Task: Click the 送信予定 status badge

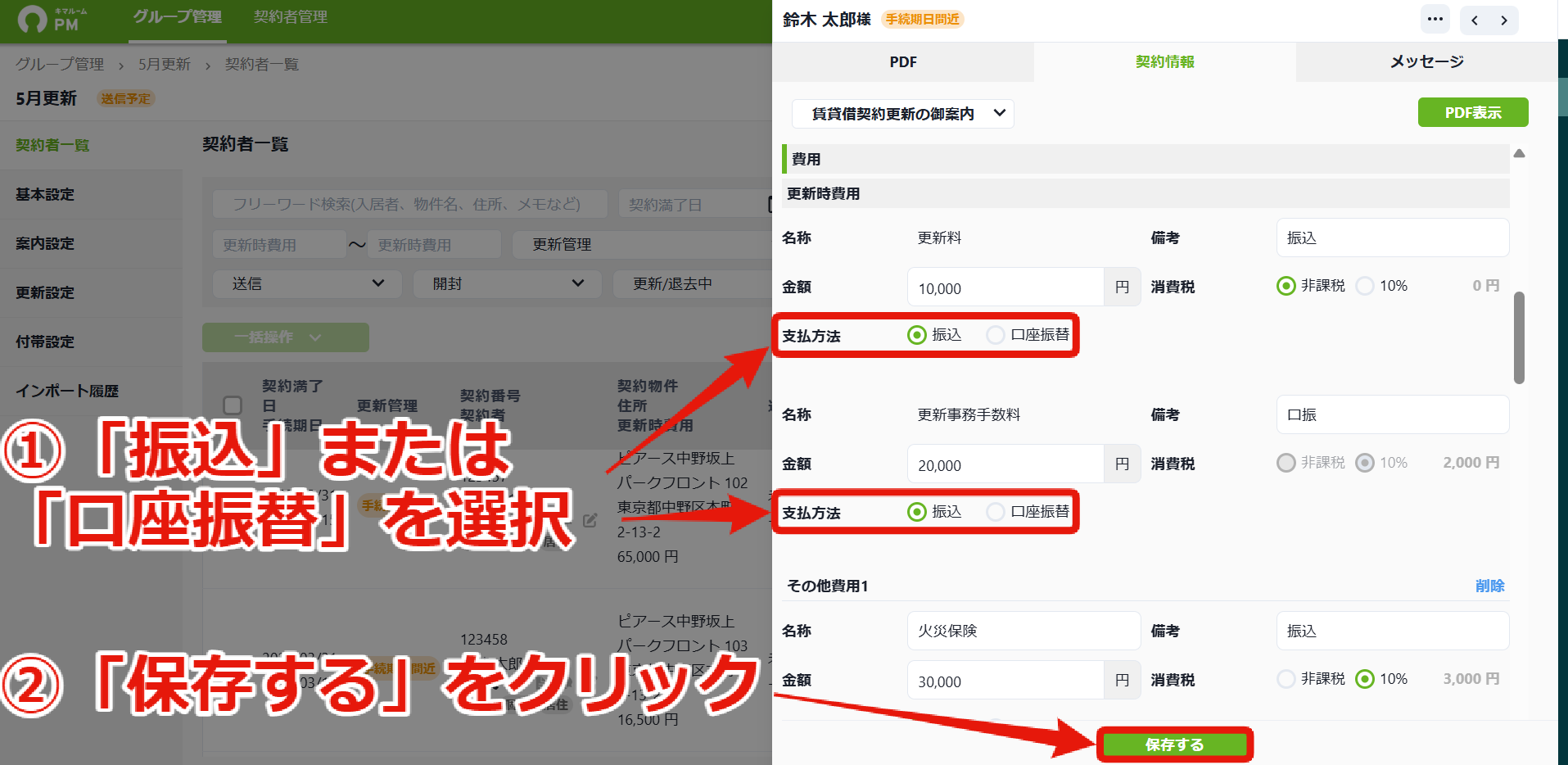Action: [x=126, y=98]
